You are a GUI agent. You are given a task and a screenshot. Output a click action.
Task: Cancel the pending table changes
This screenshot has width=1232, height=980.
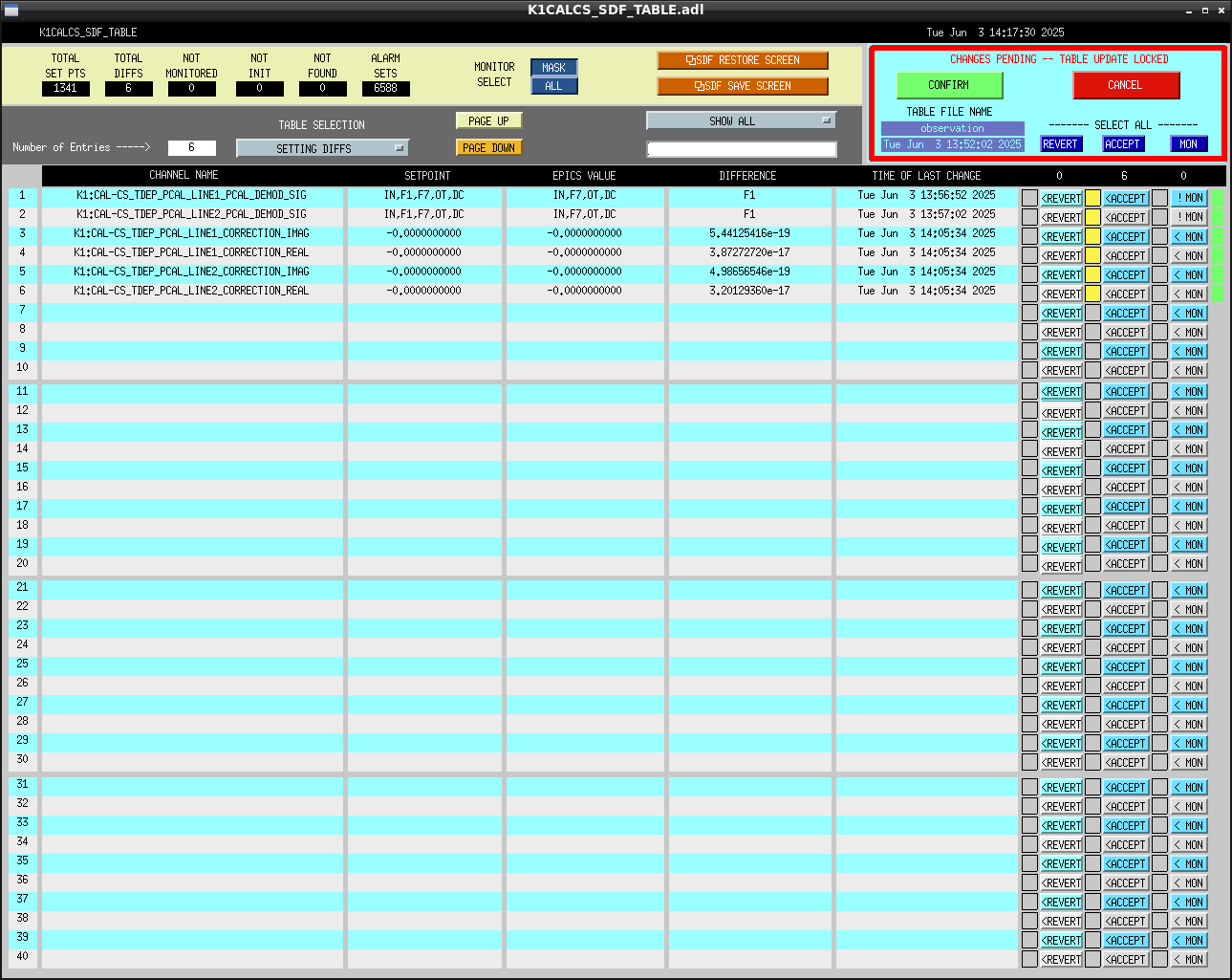click(x=1126, y=85)
